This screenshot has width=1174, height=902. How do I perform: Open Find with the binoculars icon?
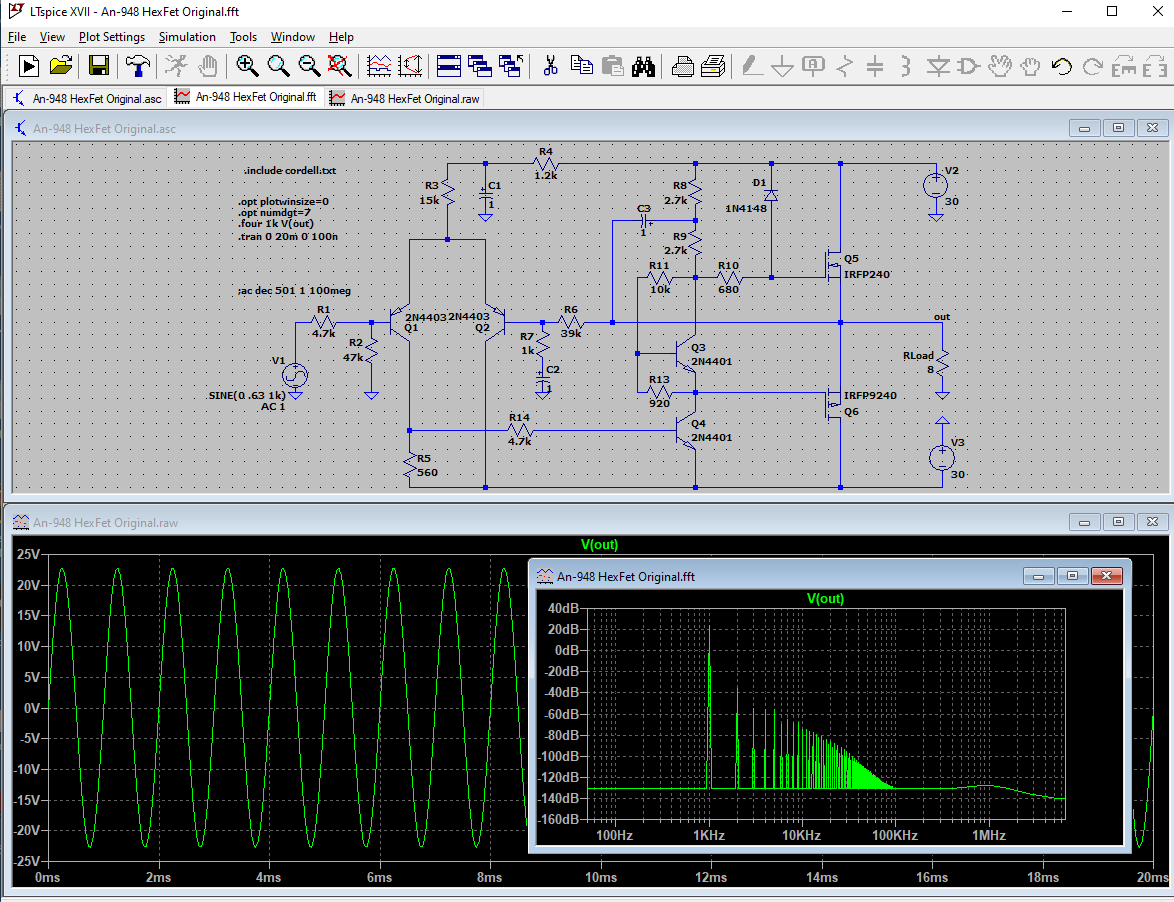coord(643,66)
